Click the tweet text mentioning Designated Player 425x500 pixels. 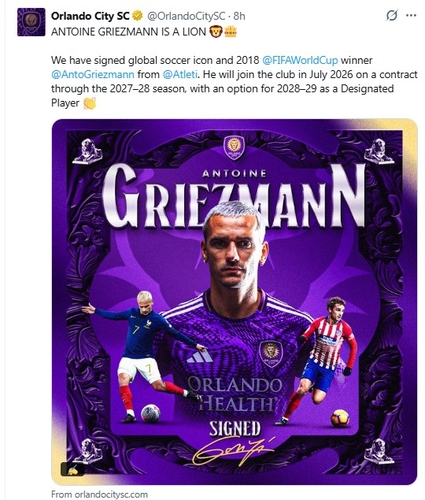coord(234,82)
